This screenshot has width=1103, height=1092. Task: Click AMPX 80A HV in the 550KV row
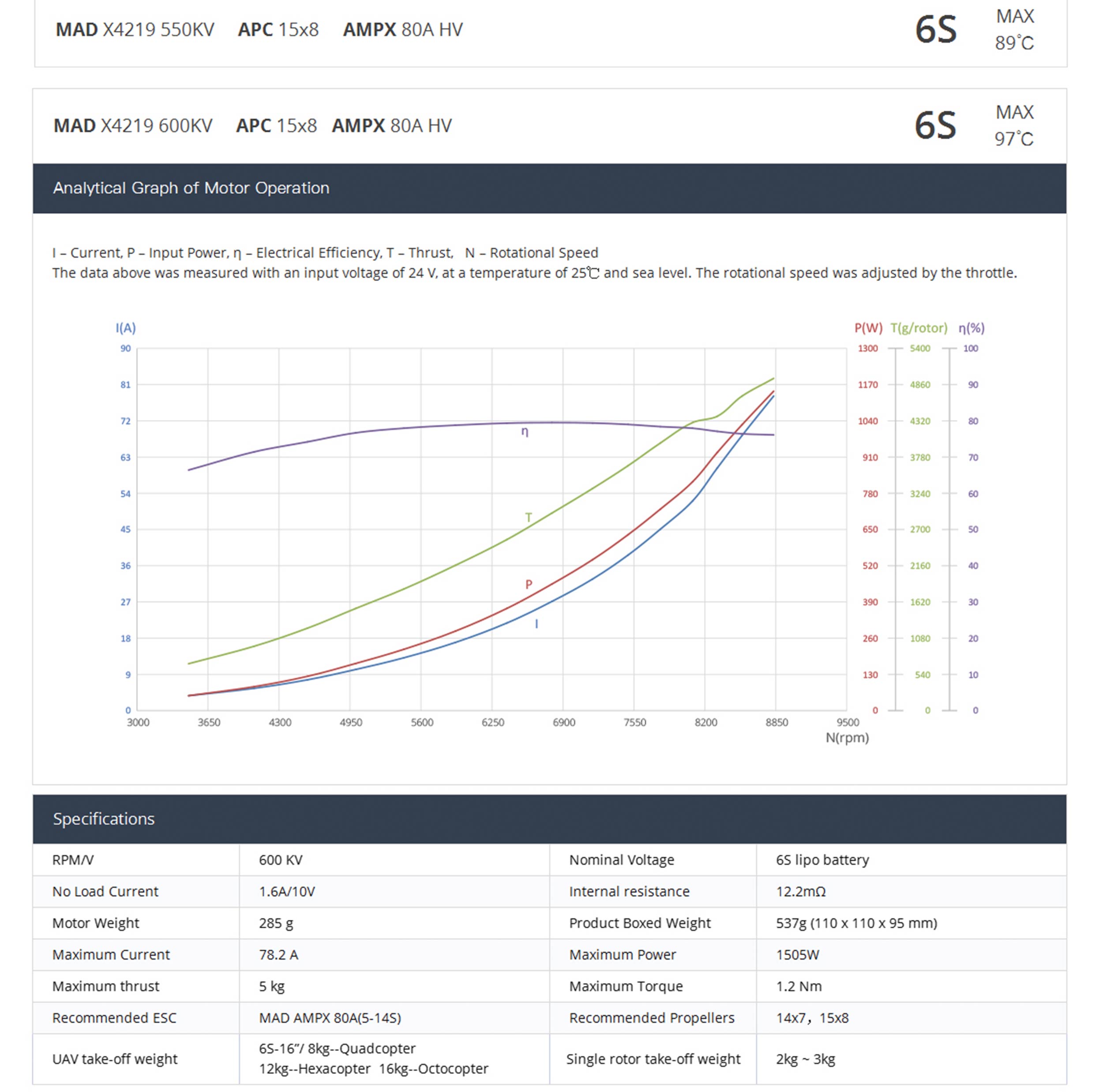tap(402, 30)
